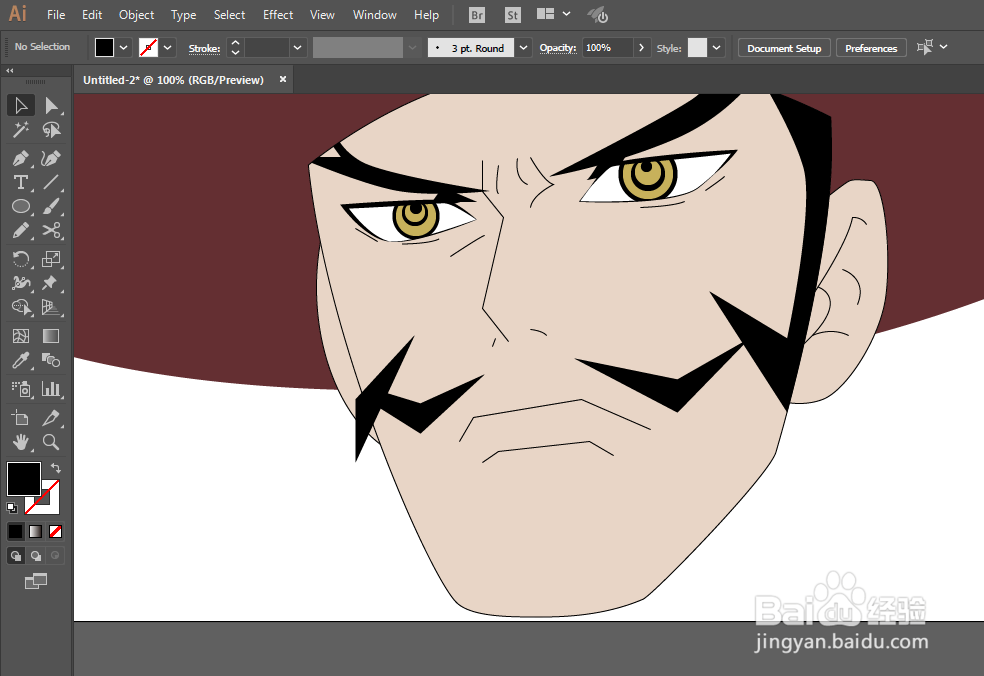Select the Curvature tool

pyautogui.click(x=51, y=158)
